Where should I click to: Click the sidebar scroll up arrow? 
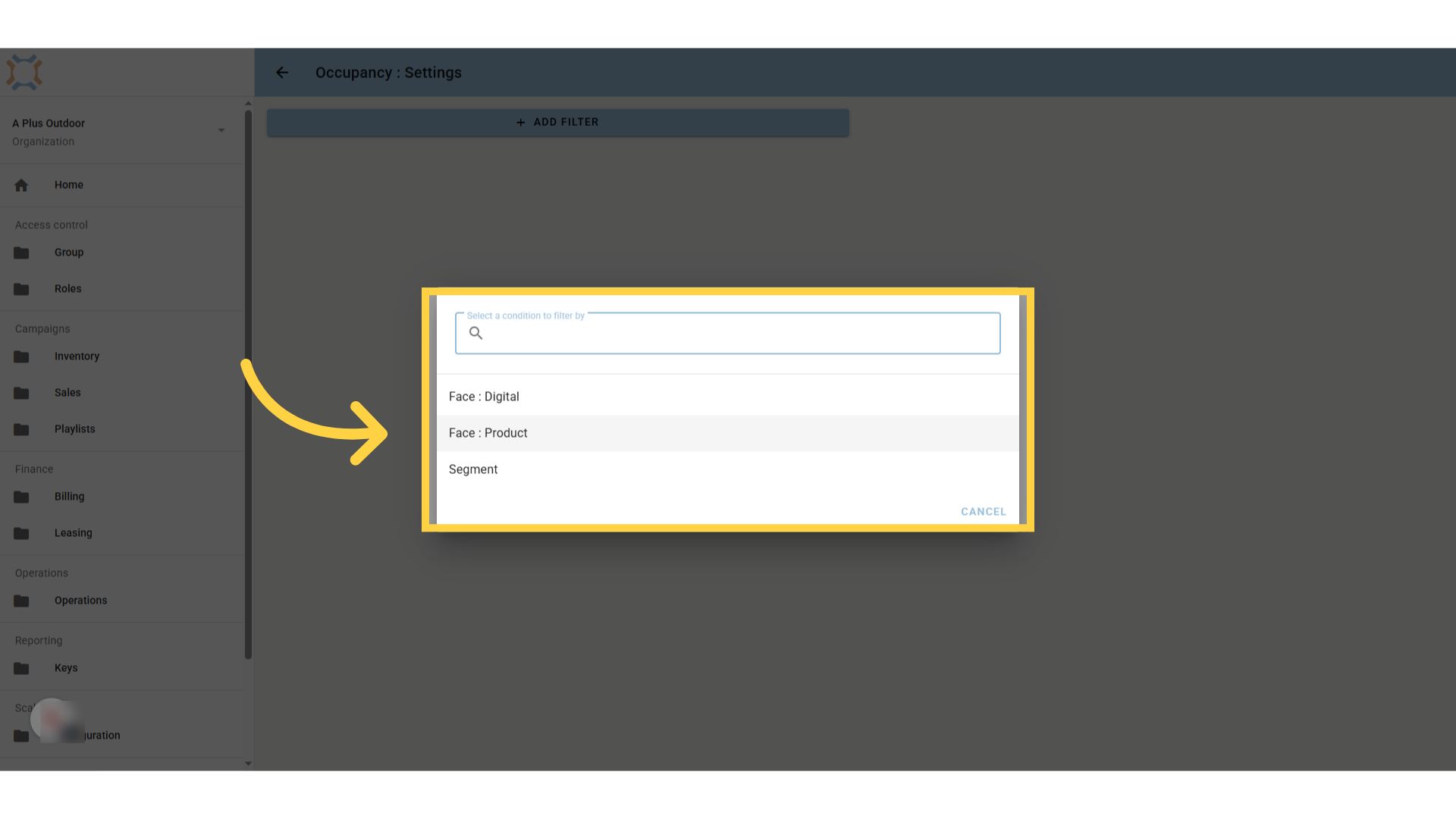248,103
